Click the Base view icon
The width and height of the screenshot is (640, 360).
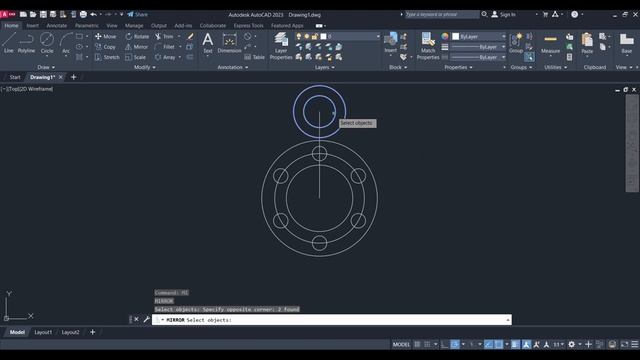627,42
